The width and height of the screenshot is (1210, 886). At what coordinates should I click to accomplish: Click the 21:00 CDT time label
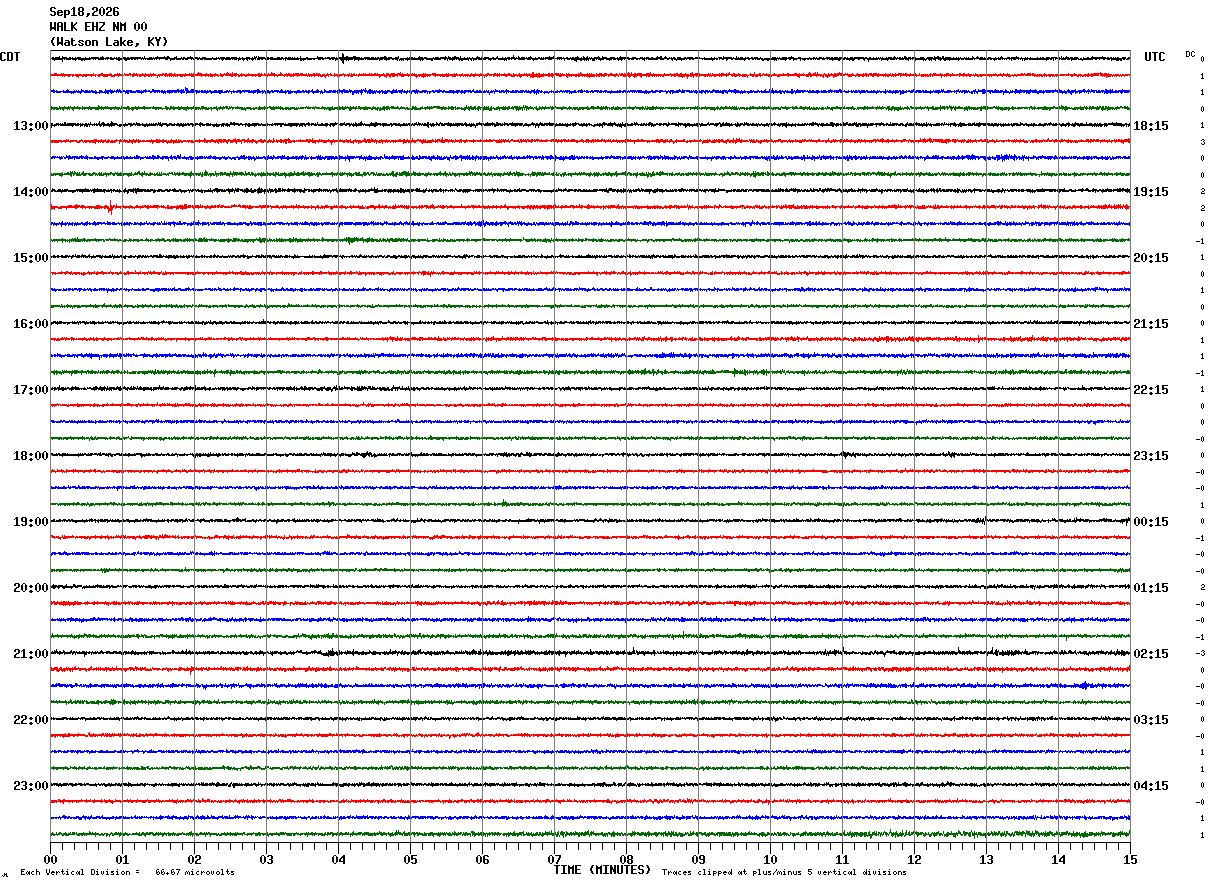tap(30, 654)
